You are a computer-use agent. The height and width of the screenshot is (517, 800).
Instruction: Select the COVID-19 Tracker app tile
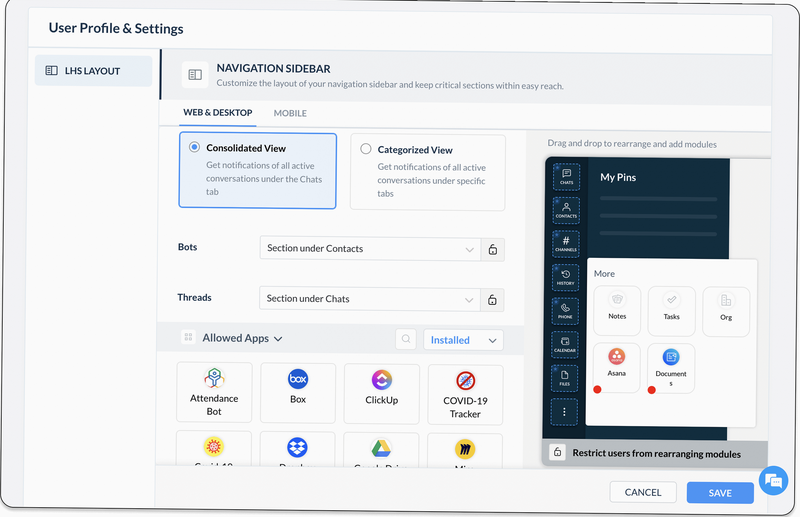click(465, 395)
